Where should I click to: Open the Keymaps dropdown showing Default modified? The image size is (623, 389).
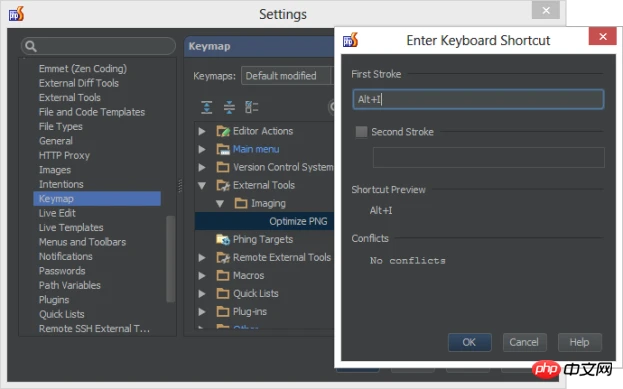pos(287,75)
